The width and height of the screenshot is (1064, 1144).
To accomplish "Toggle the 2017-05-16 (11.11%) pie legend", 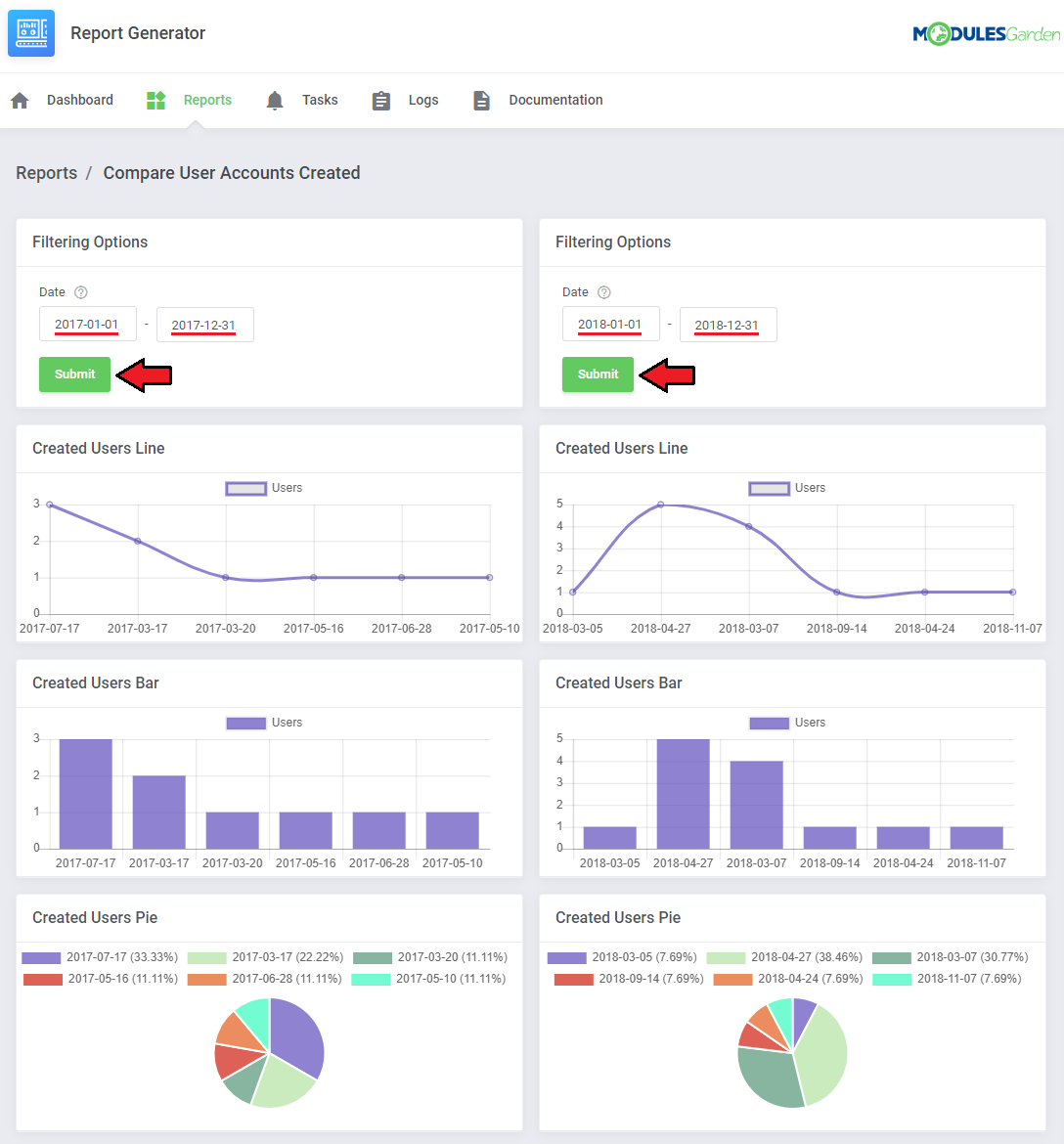I will pyautogui.click(x=101, y=979).
